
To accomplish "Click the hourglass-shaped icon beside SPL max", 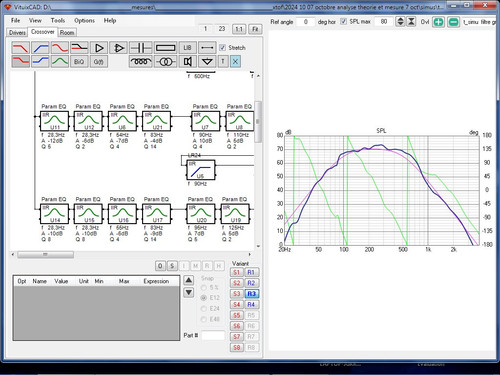I will [x=411, y=22].
